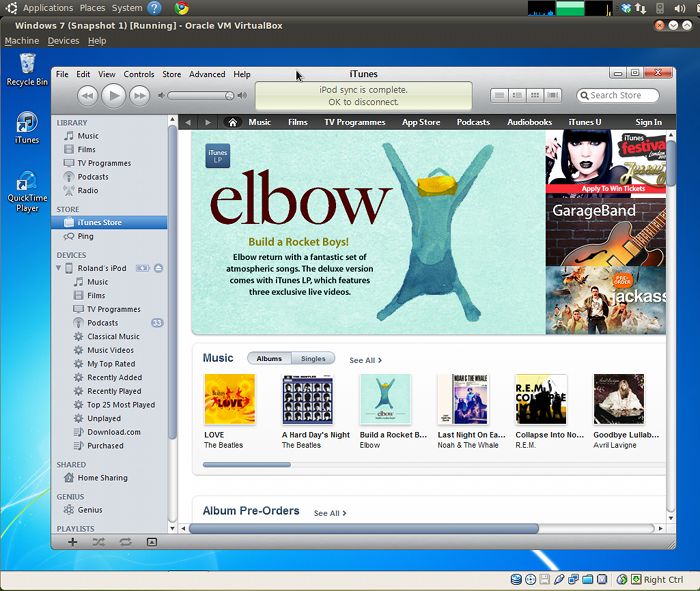Open the VirtualBox Devices menu

point(63,41)
